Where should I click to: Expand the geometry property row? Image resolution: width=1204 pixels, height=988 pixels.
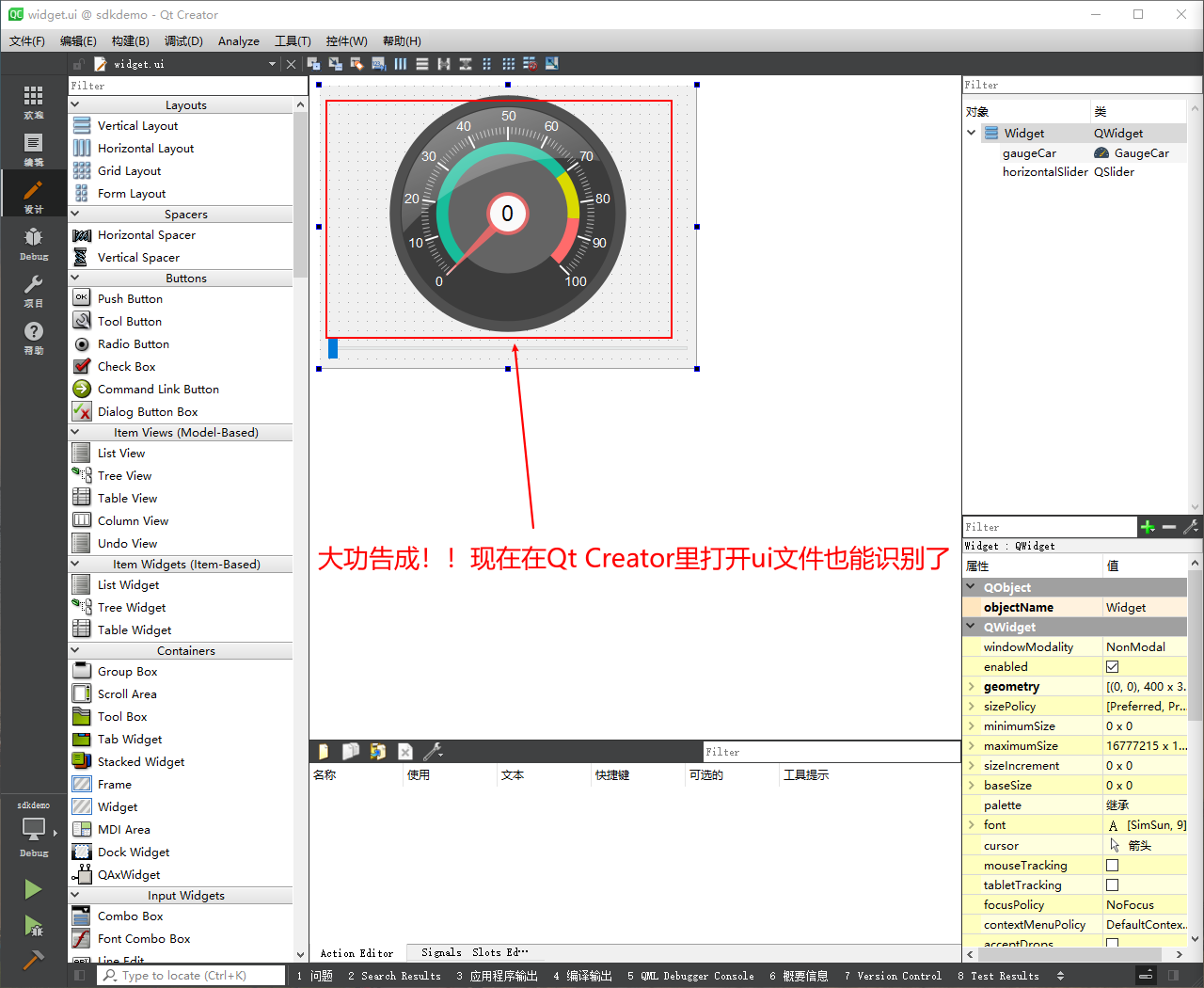coord(973,686)
